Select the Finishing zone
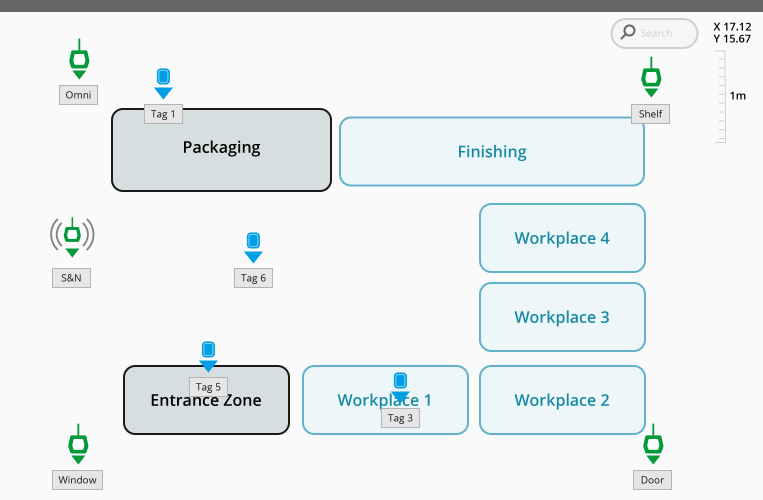This screenshot has width=763, height=500. [491, 152]
